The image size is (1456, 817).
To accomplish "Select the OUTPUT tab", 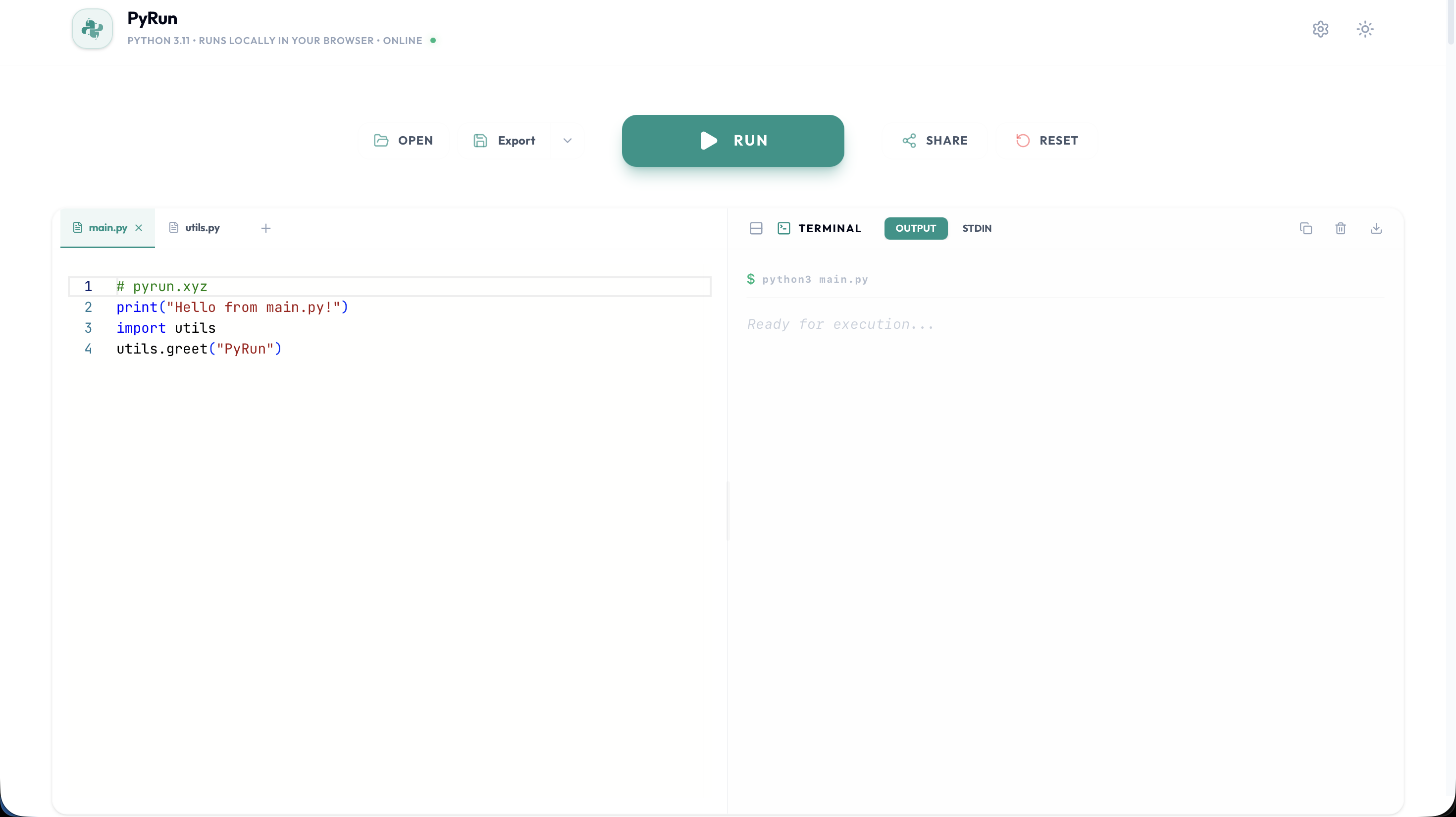I will 916,228.
